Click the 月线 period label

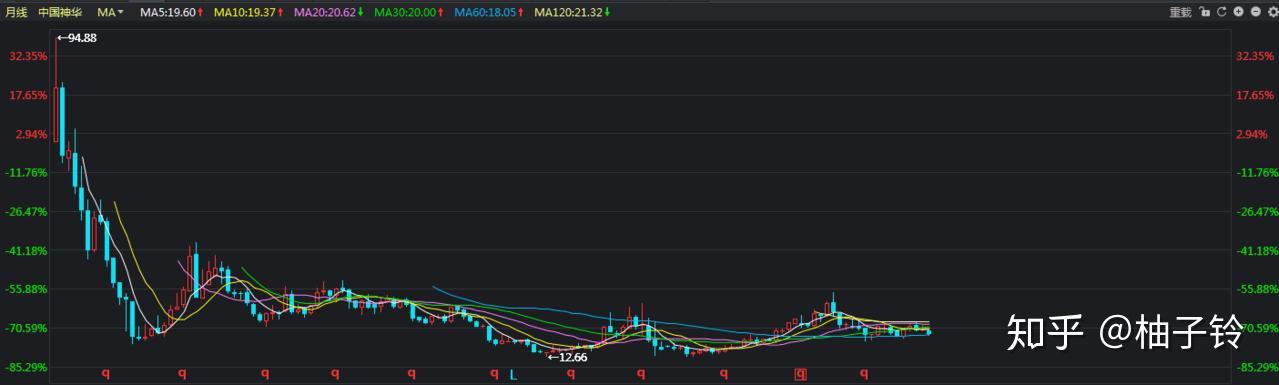coord(16,12)
